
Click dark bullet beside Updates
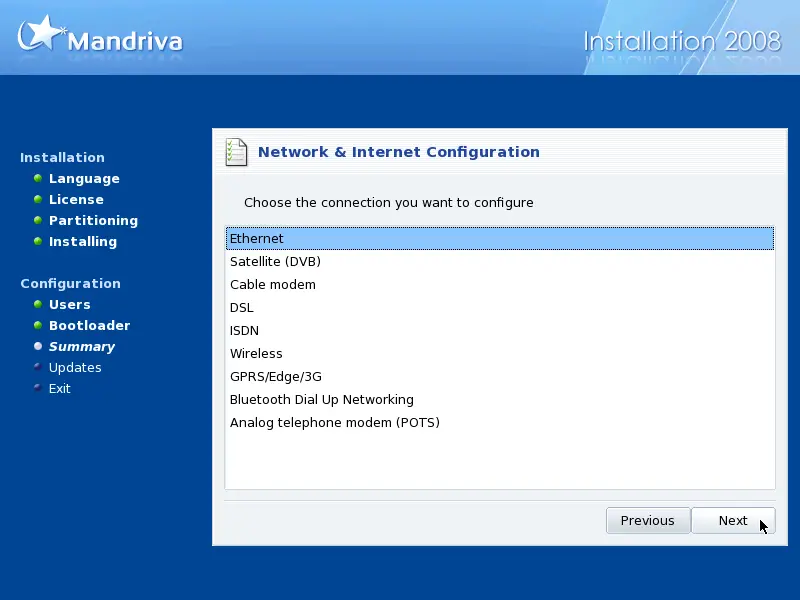(x=38, y=366)
